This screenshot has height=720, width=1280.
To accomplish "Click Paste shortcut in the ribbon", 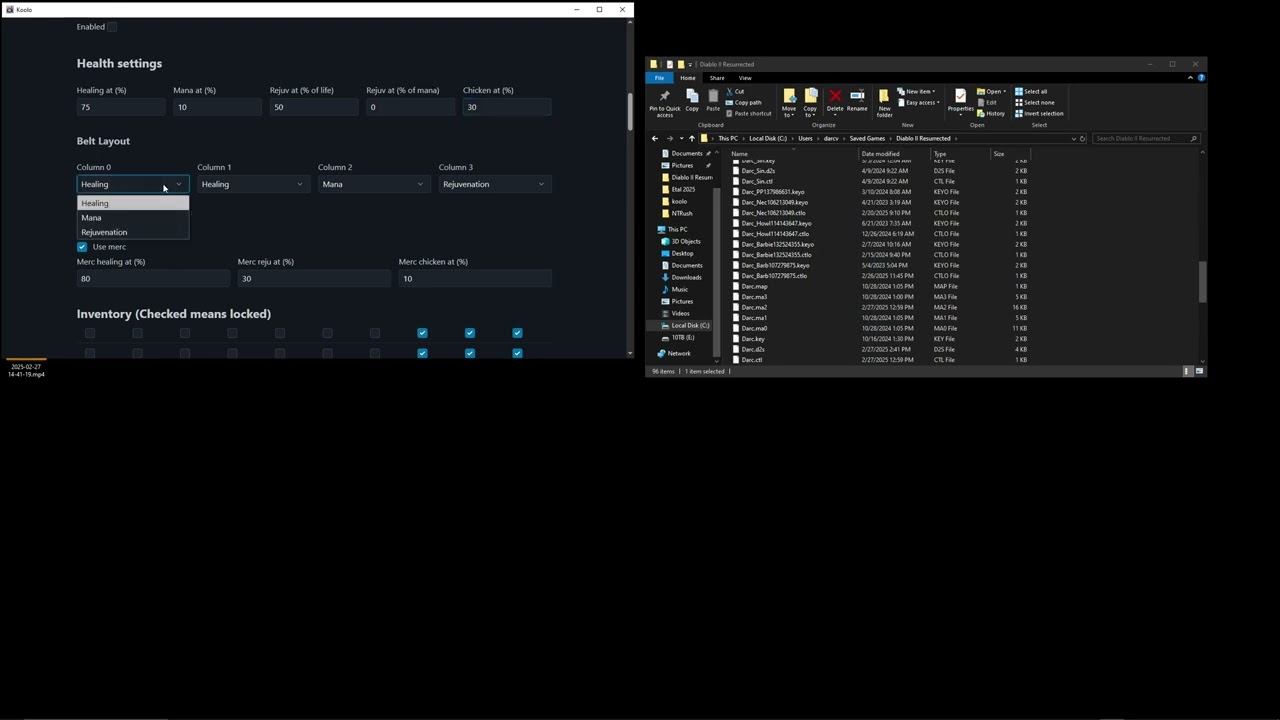I will pyautogui.click(x=748, y=113).
